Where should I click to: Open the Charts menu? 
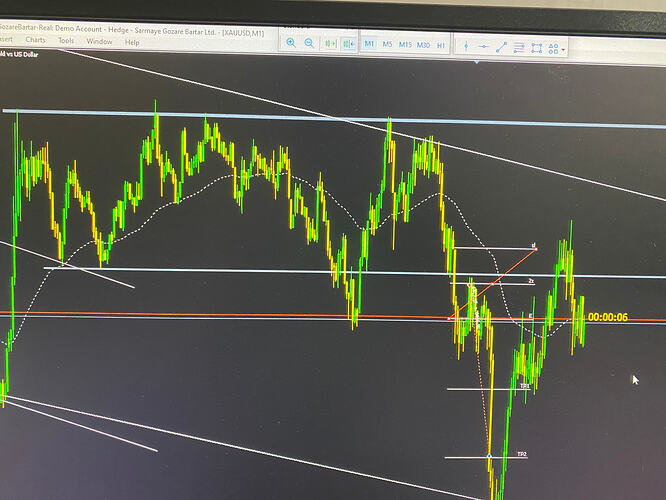[35, 40]
